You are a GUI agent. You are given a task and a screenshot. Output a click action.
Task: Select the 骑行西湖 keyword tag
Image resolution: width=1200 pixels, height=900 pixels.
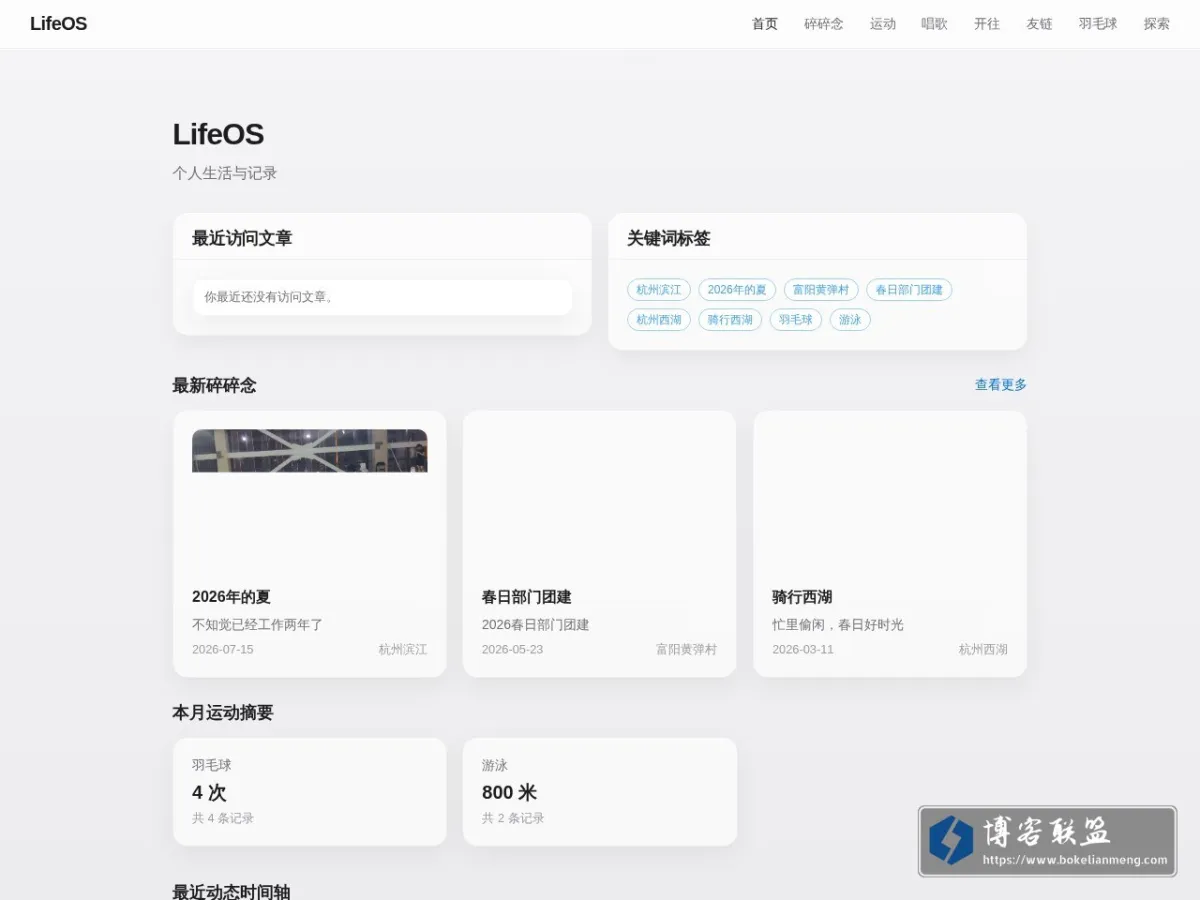pos(730,320)
